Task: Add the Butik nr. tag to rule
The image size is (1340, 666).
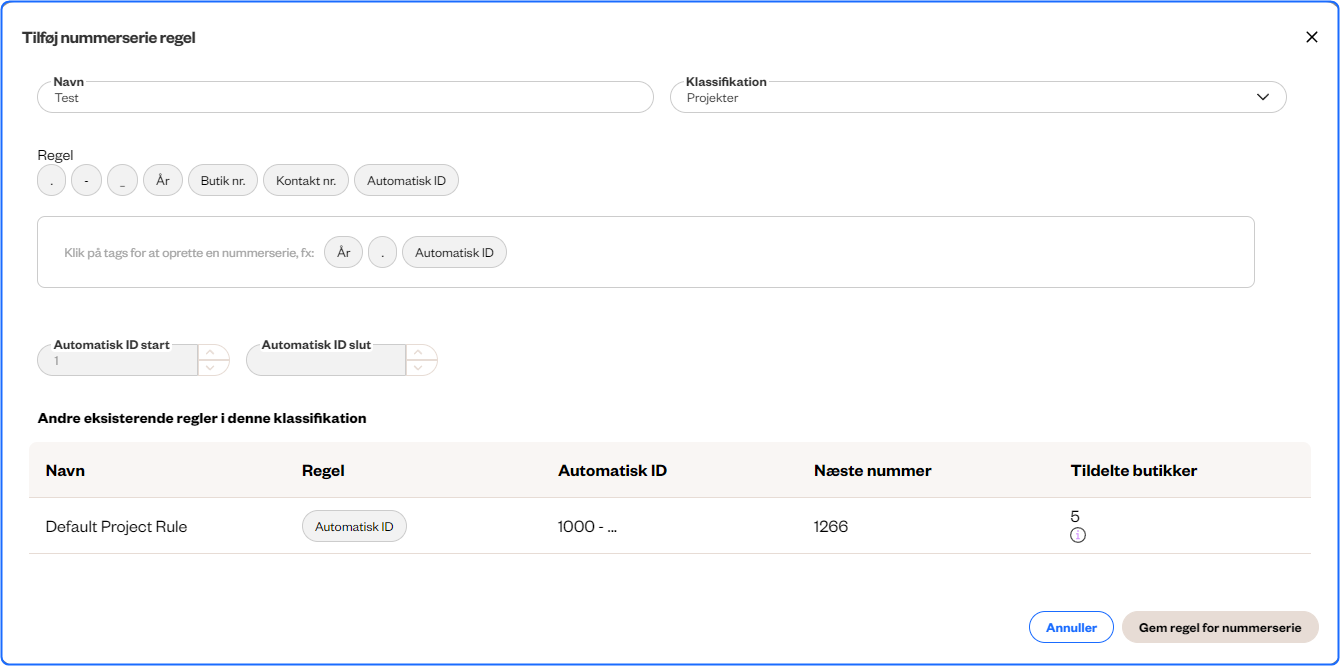Action: click(x=223, y=181)
